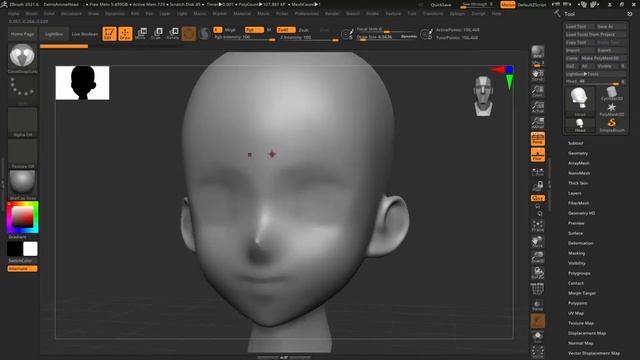Viewport: 640px width, 360px height.
Task: Toggle Persp perspective view
Action: pos(538,139)
